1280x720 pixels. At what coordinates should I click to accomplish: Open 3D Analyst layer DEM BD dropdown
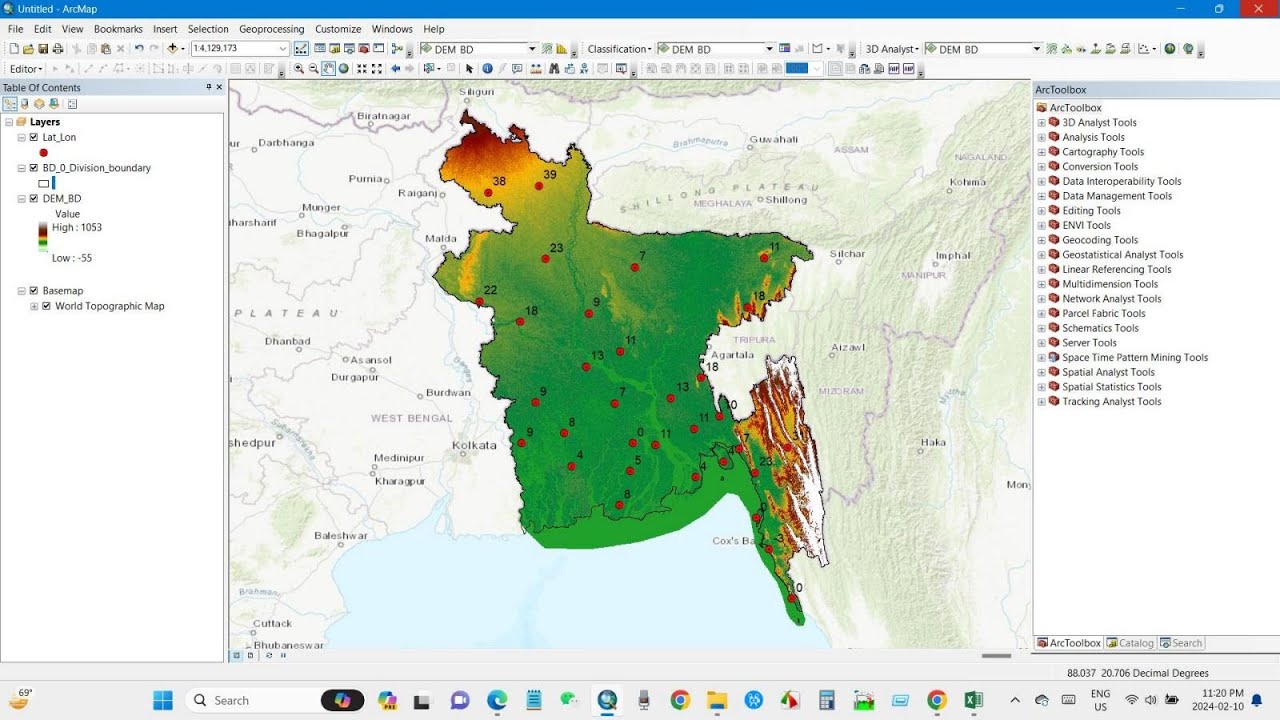1036,48
